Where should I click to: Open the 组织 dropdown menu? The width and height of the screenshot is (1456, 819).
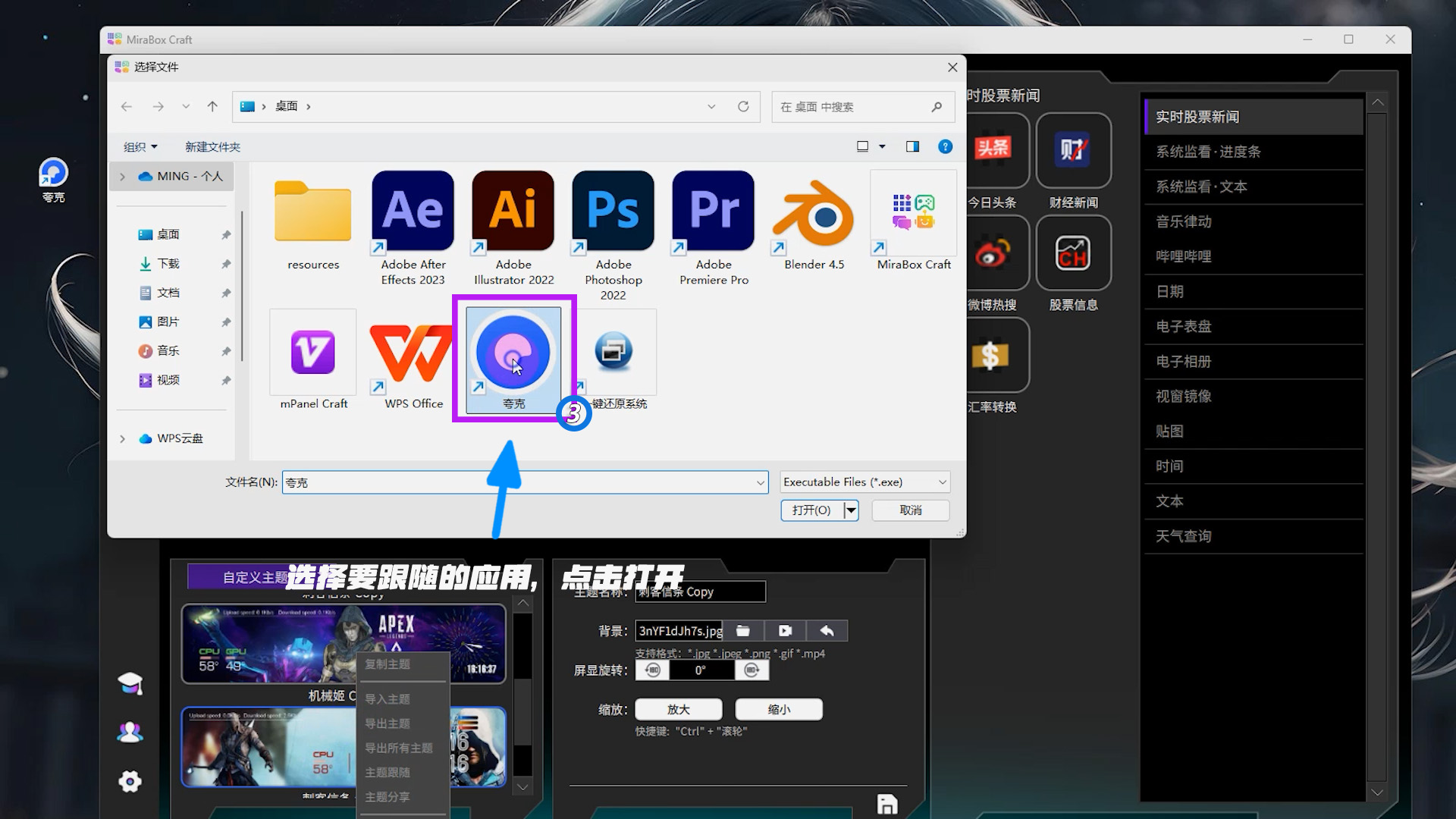point(140,147)
